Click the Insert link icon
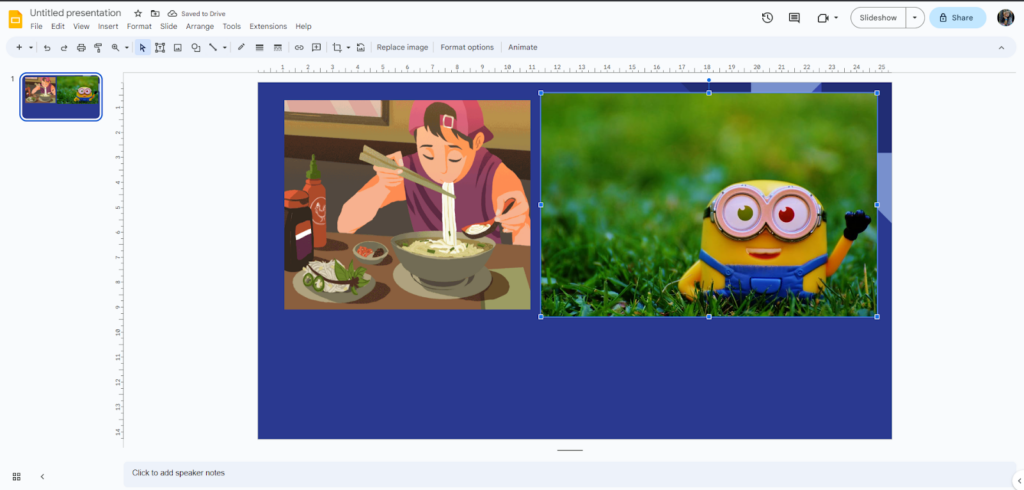Screen dimensions: 1024x490 pos(298,47)
